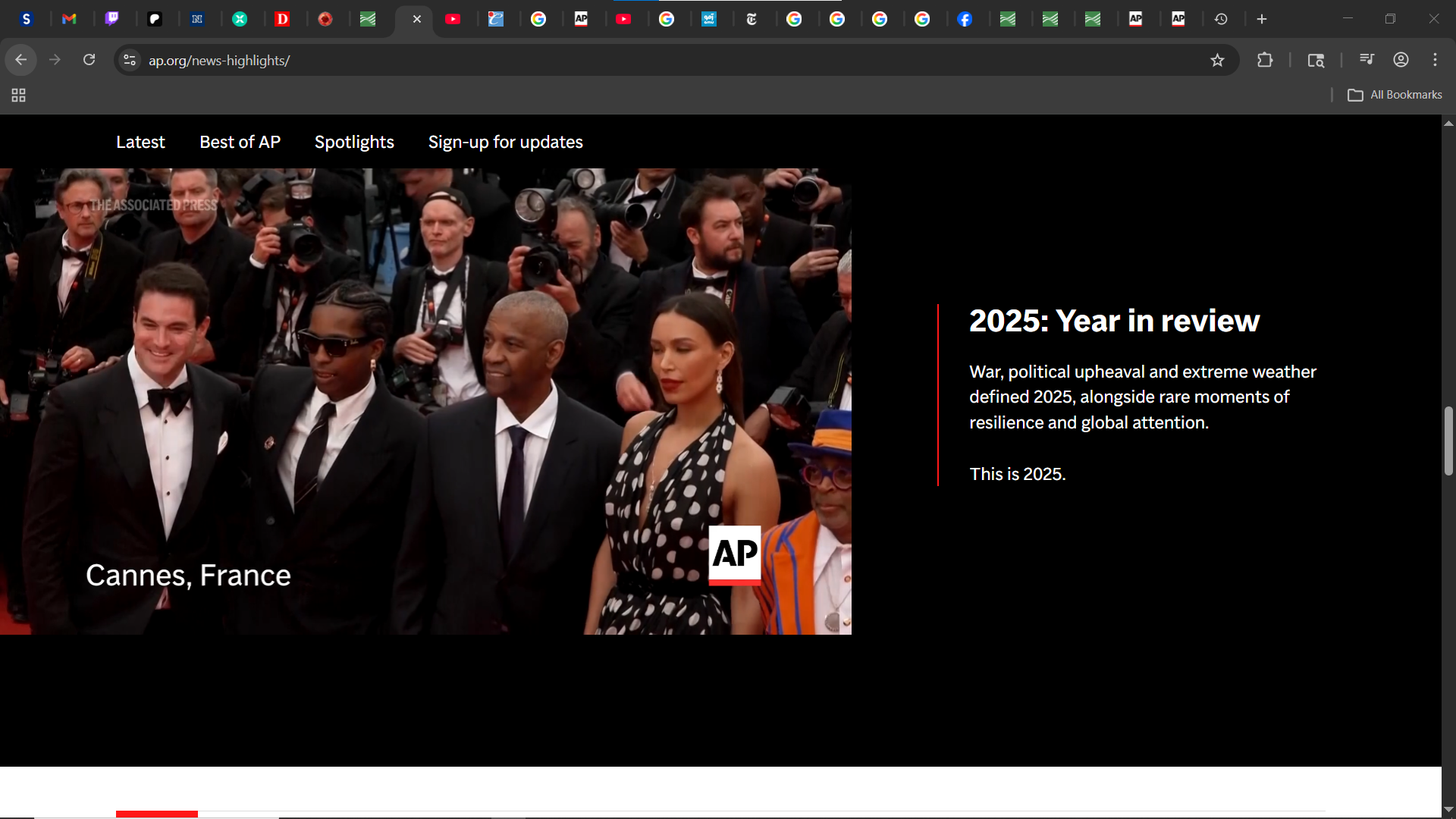Open the apps grid icon in bookmarks bar
Viewport: 1456px width, 819px height.
[19, 95]
